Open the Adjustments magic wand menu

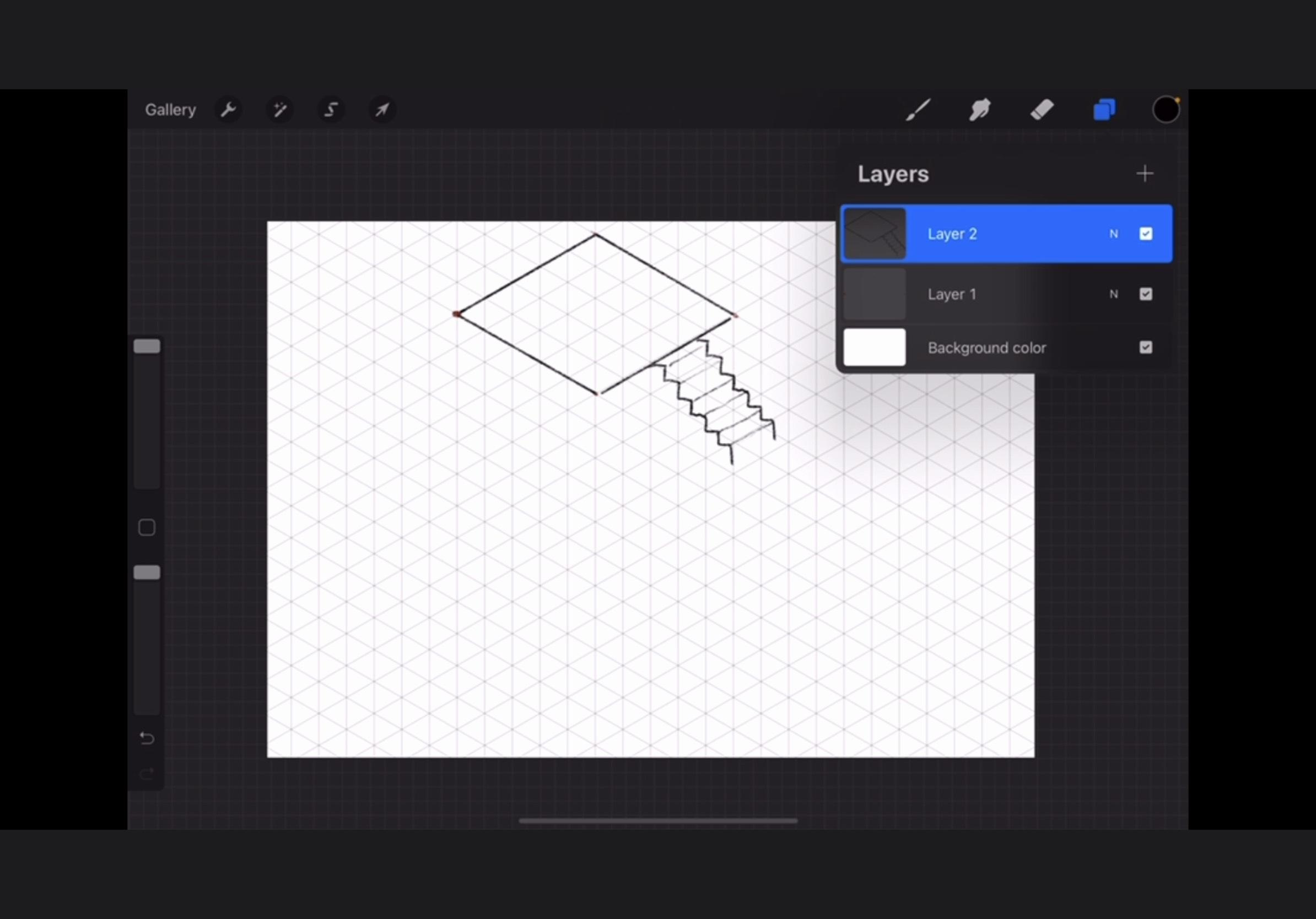point(280,110)
